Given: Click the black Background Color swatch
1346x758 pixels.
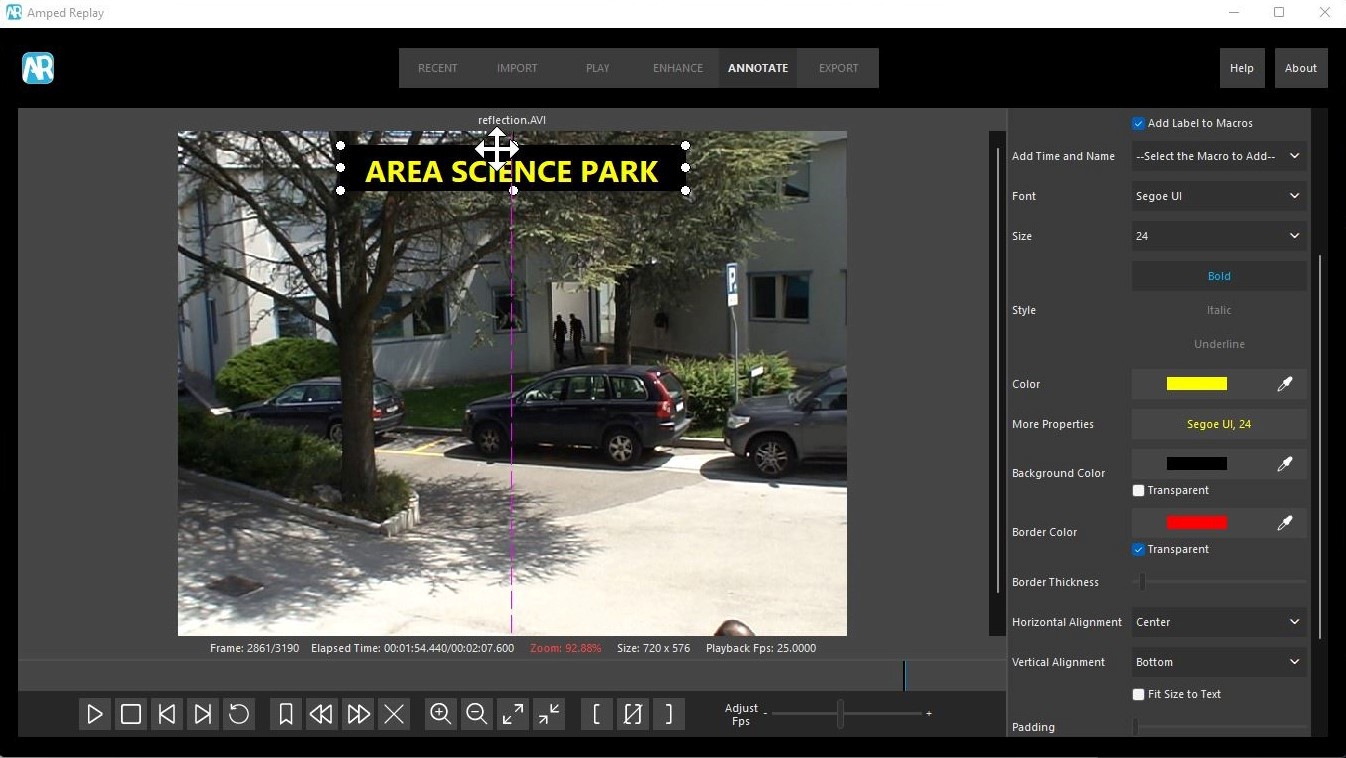Looking at the screenshot, I should [x=1197, y=463].
